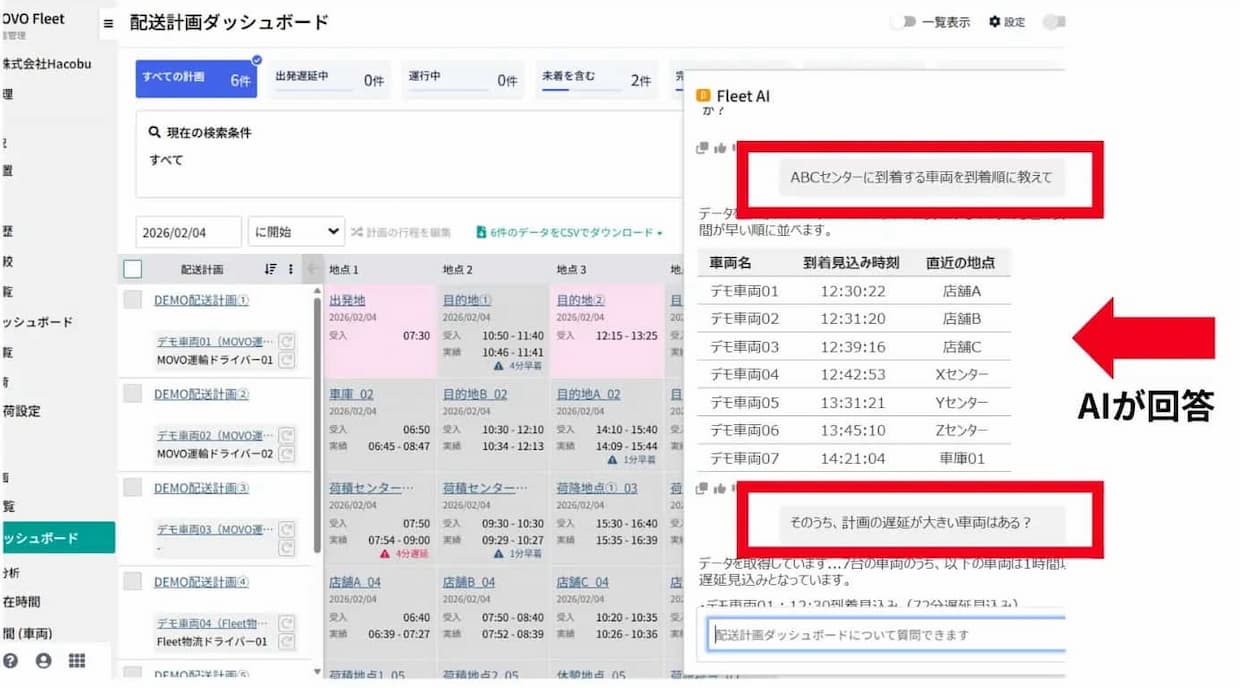1240x688 pixels.
Task: Open the apps grid icon
Action: coord(77,661)
